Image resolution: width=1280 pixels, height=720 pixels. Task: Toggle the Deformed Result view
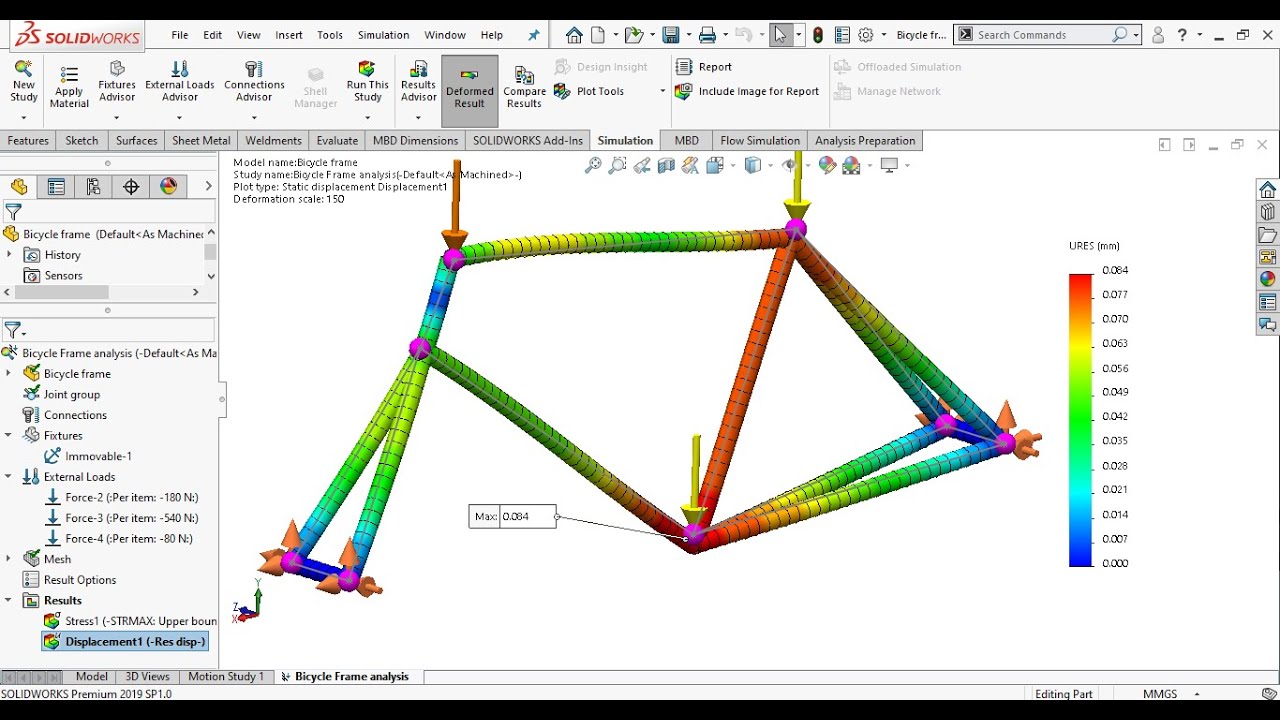tap(469, 90)
